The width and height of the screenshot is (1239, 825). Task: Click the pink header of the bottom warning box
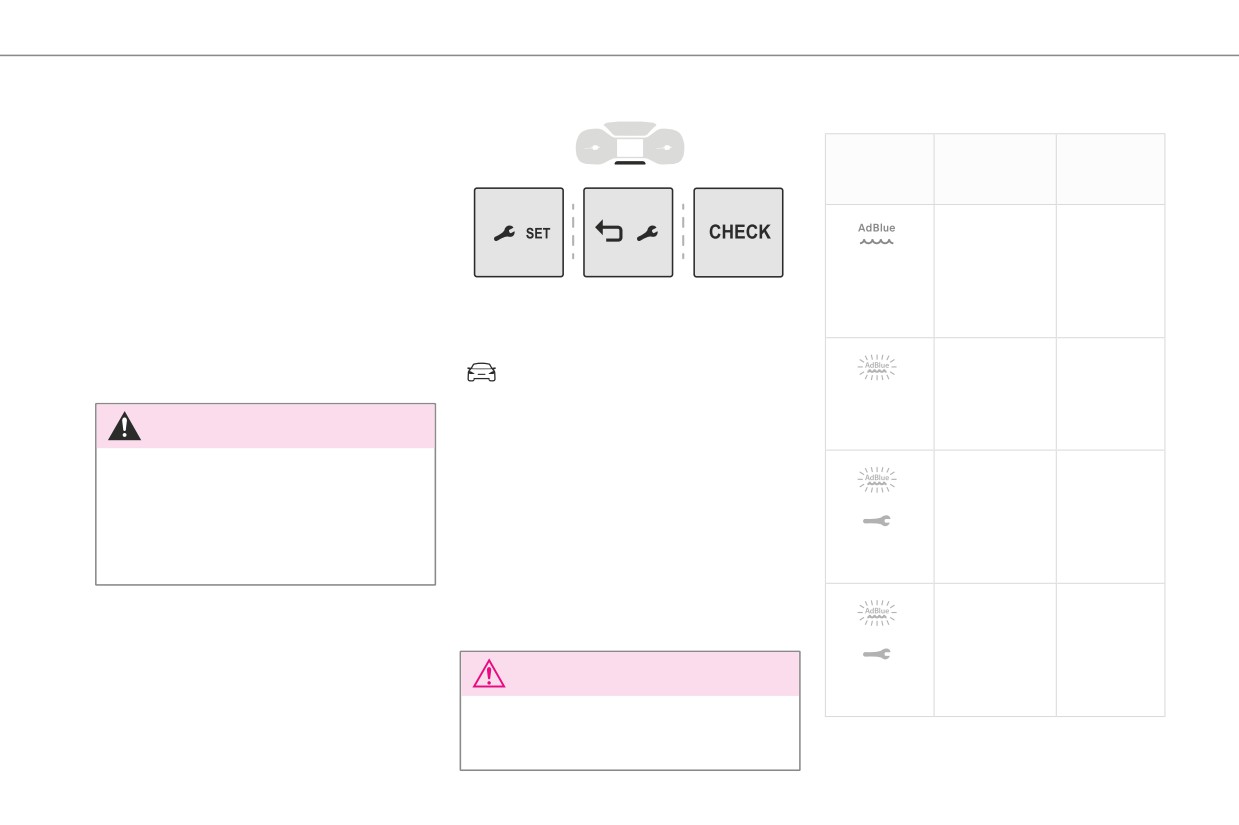pyautogui.click(x=630, y=674)
